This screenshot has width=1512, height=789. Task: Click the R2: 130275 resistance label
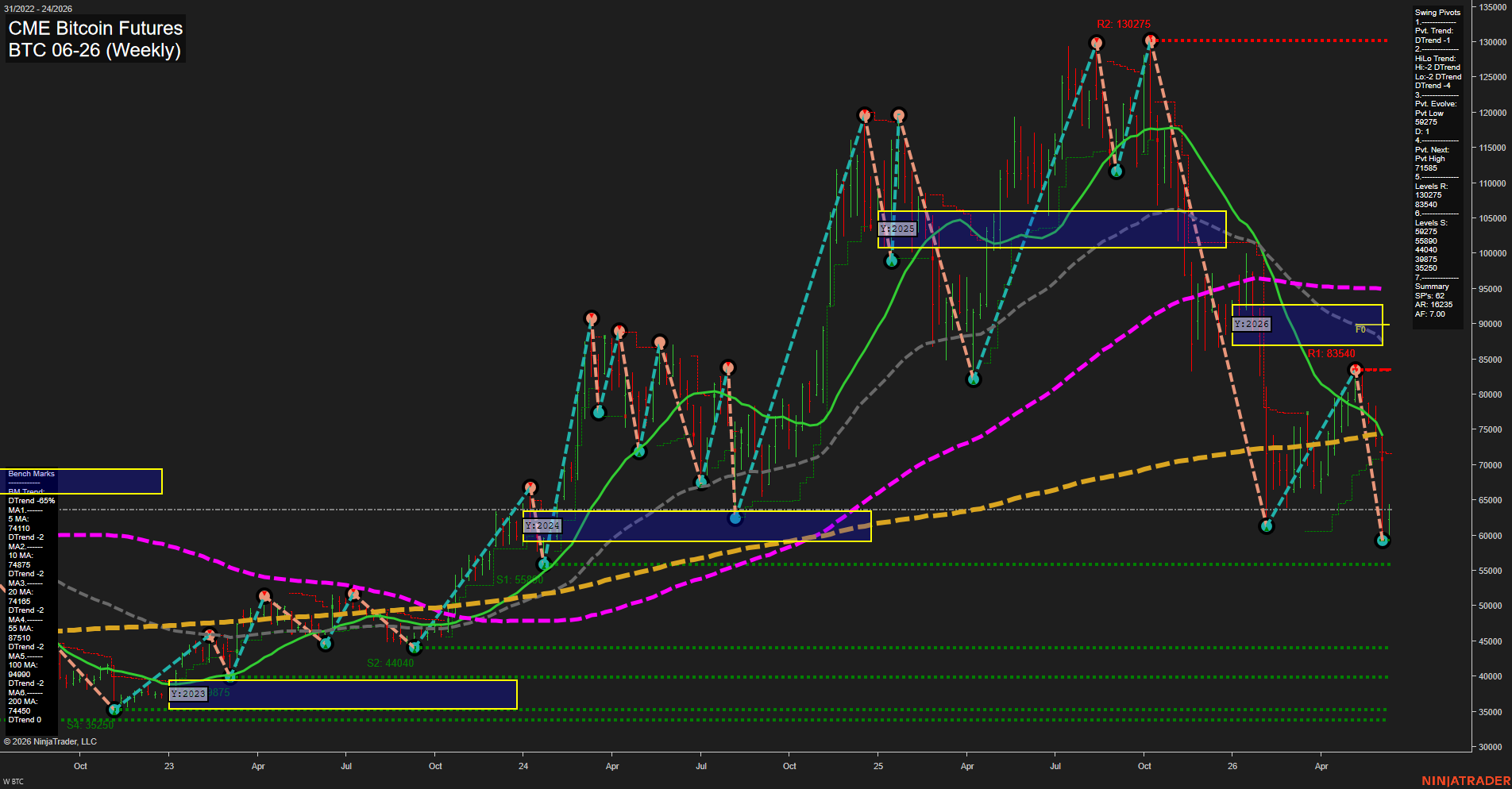coord(1124,25)
